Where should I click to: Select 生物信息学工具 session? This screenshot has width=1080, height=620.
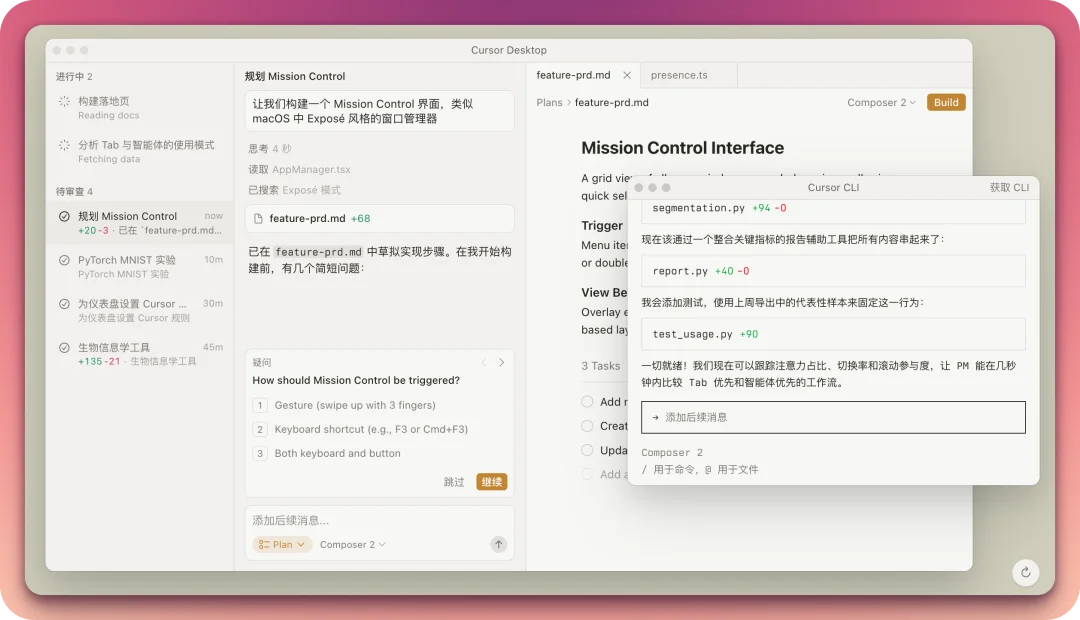pos(141,354)
